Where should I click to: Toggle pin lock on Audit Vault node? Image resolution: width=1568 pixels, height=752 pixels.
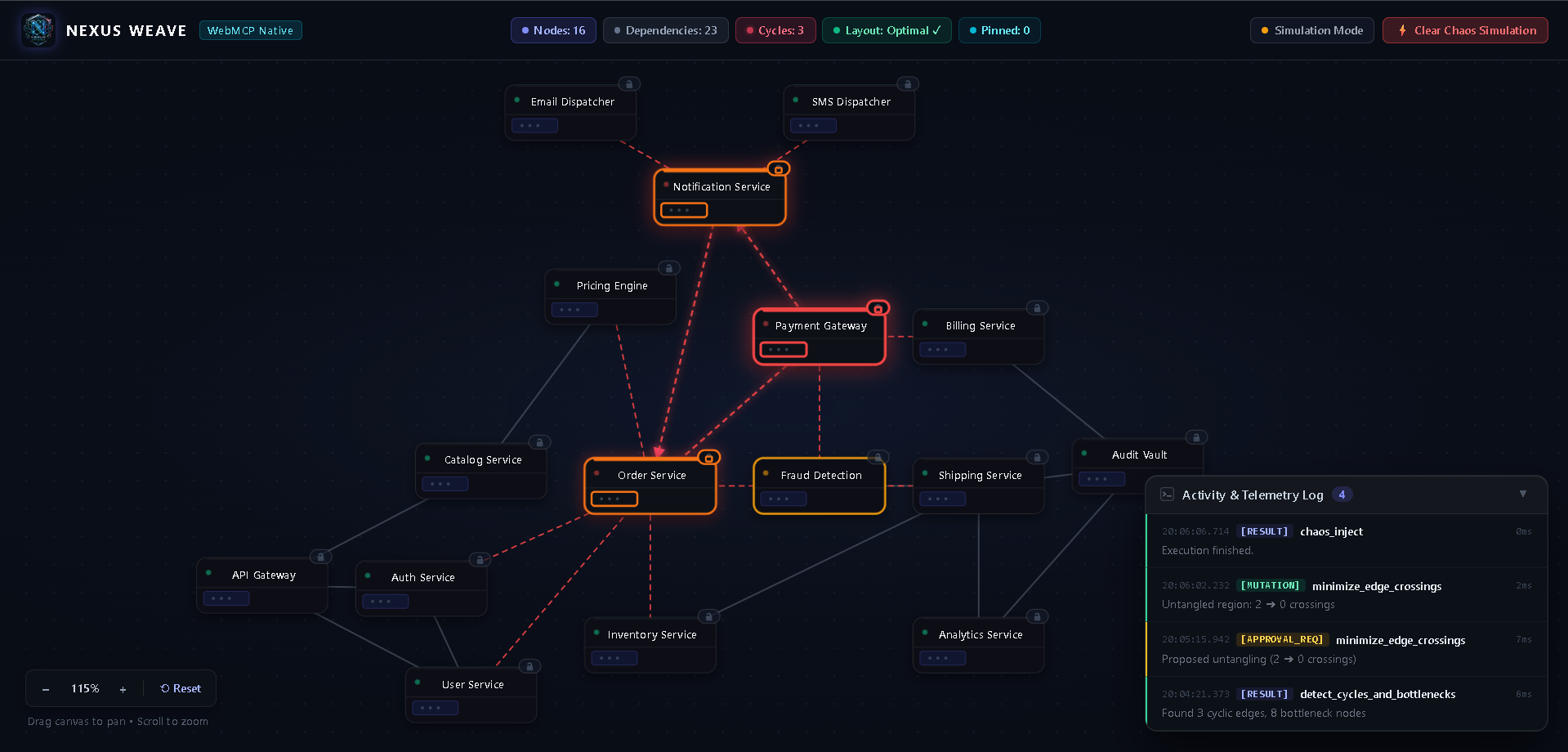pyautogui.click(x=1196, y=437)
